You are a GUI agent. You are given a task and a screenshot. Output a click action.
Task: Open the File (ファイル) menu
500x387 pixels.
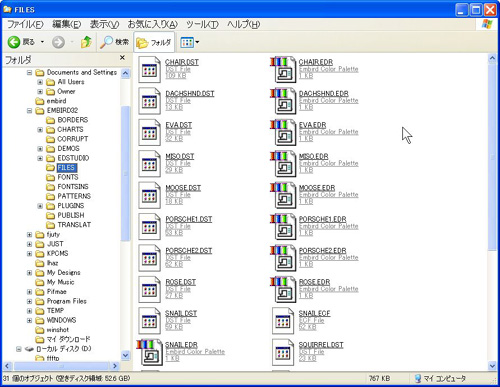[25, 24]
